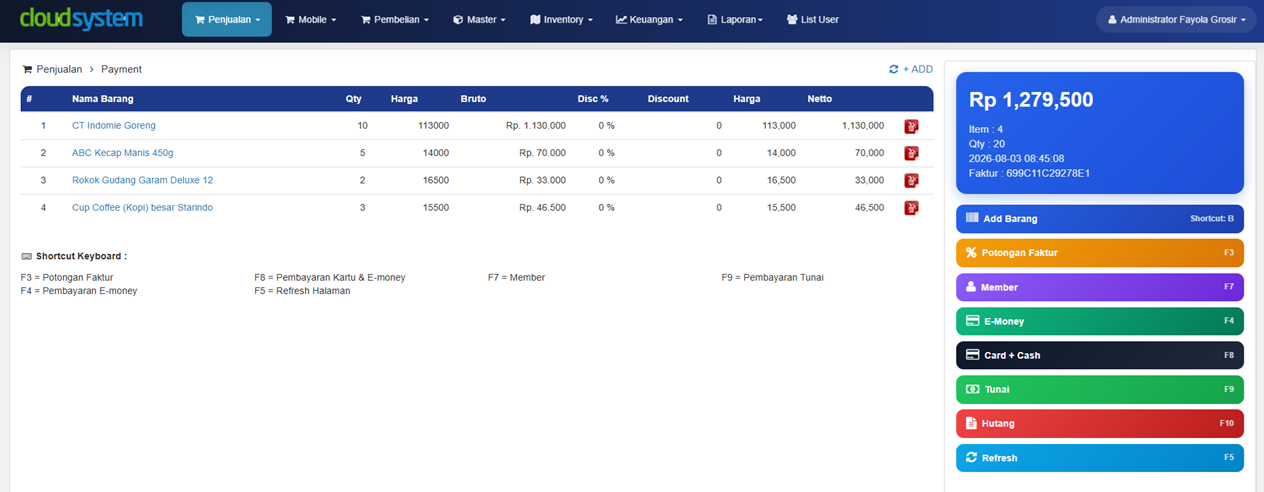Click the Hutang button

pos(1100,424)
